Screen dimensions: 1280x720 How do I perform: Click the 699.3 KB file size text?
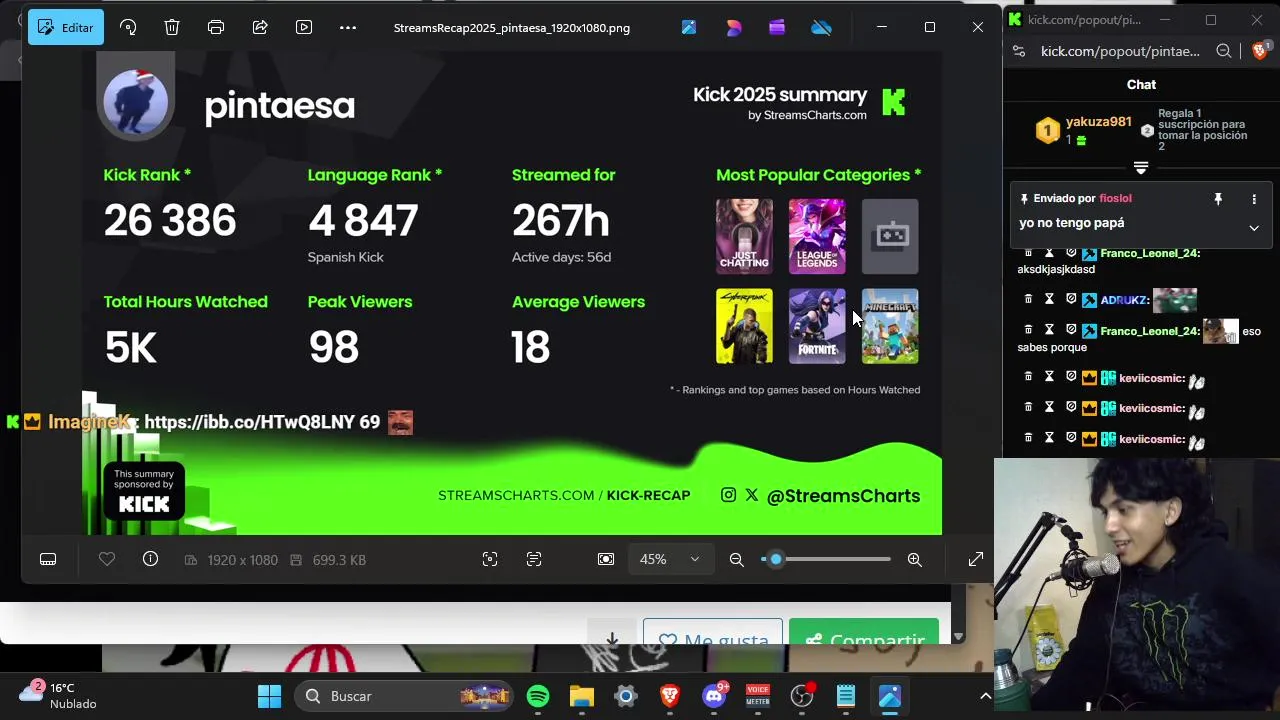click(339, 560)
